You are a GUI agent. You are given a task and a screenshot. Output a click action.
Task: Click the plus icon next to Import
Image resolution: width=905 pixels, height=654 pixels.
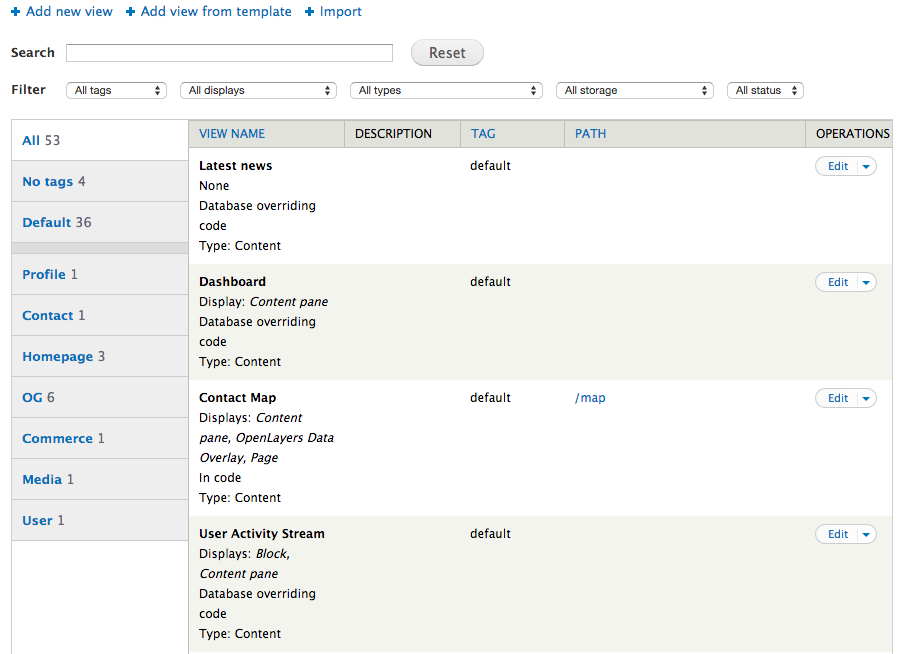click(309, 11)
